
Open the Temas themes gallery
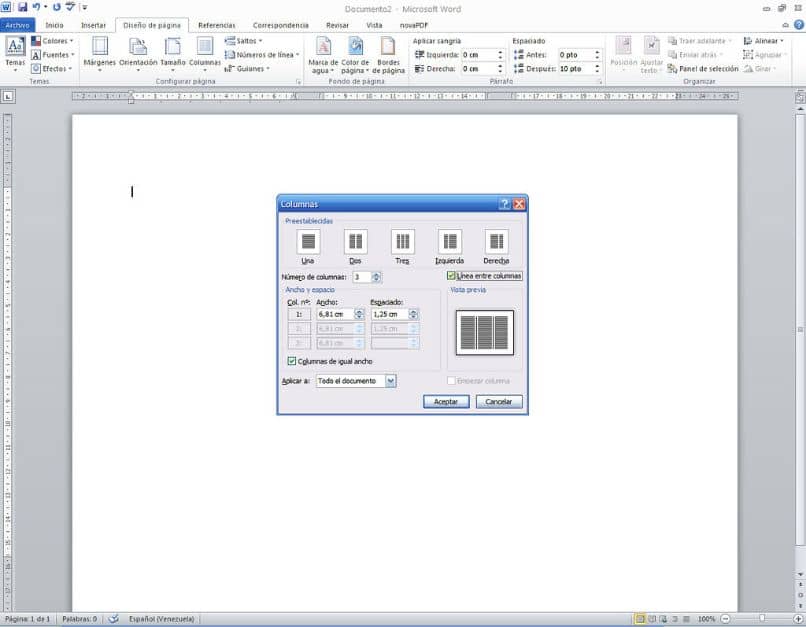(15, 53)
